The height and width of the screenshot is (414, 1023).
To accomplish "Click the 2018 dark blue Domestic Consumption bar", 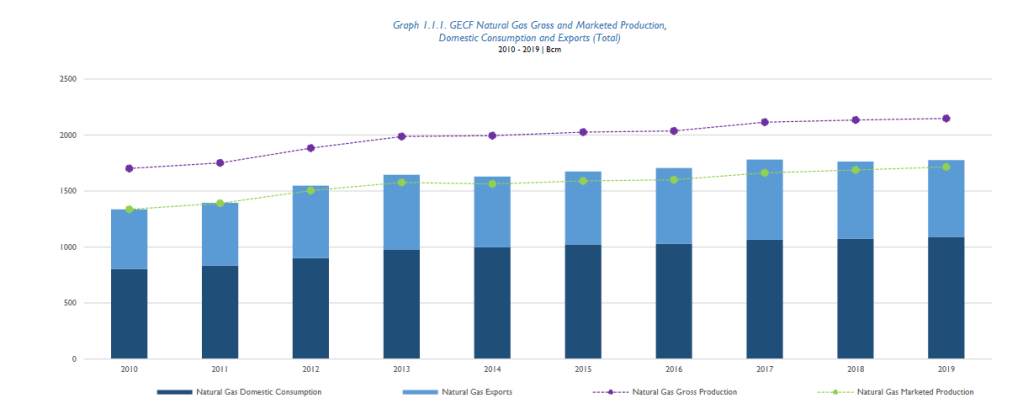I will 855,298.
